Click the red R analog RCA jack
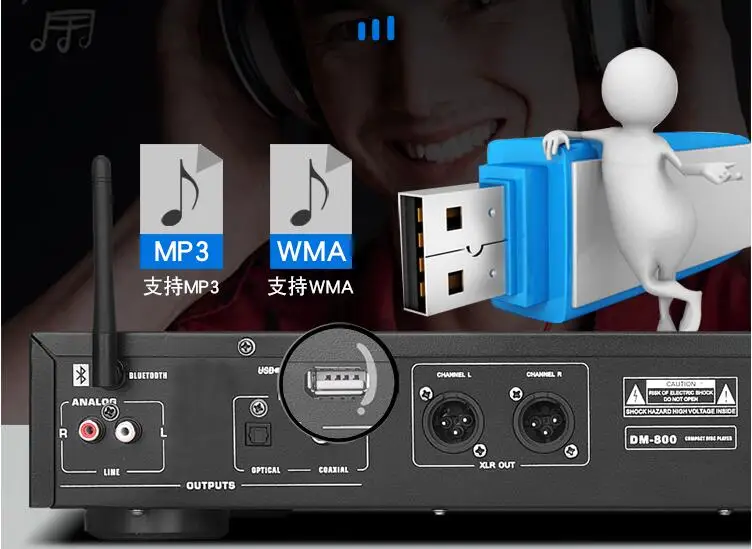 coord(91,431)
